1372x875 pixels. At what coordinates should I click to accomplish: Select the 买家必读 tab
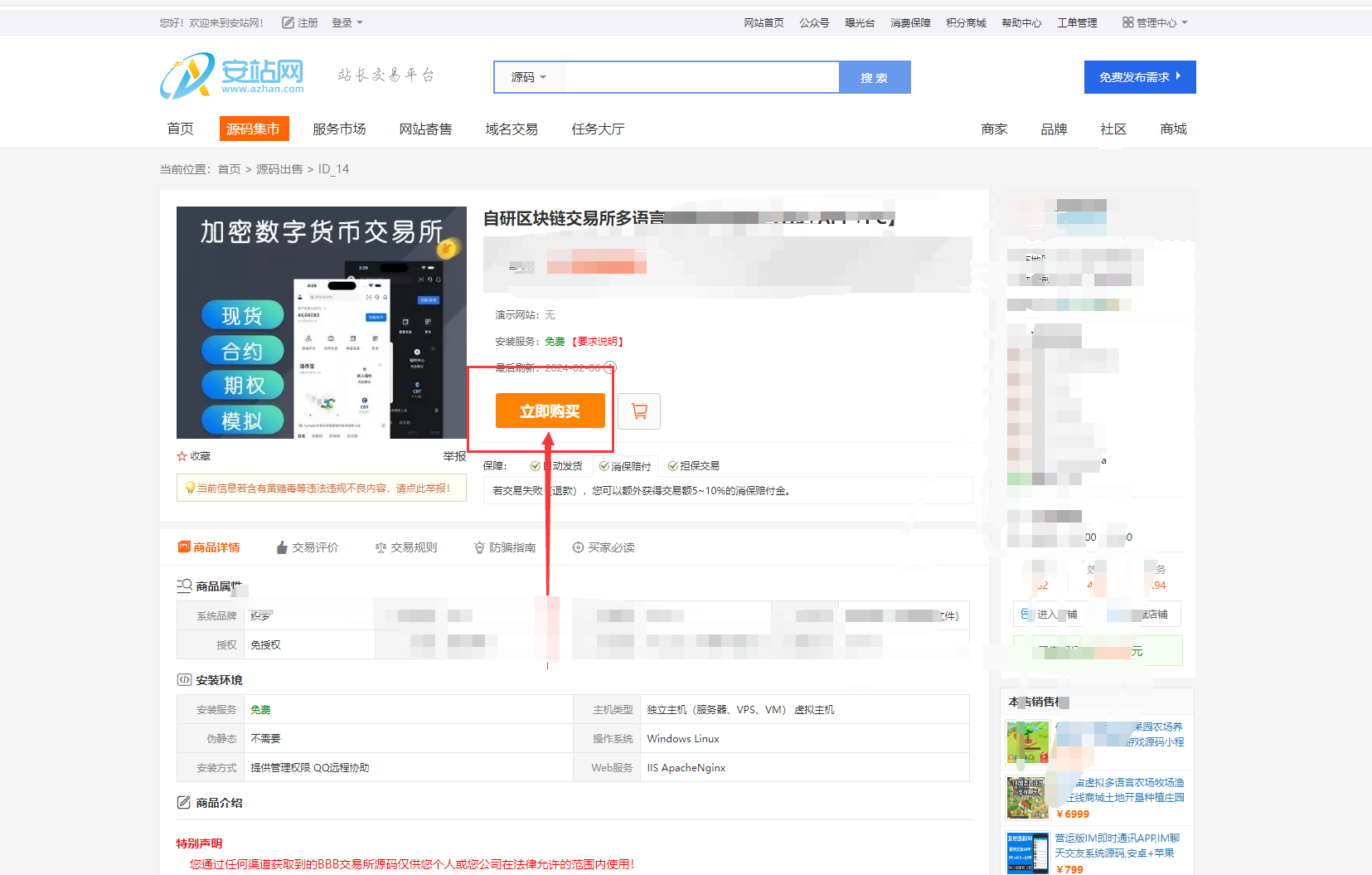pyautogui.click(x=603, y=547)
